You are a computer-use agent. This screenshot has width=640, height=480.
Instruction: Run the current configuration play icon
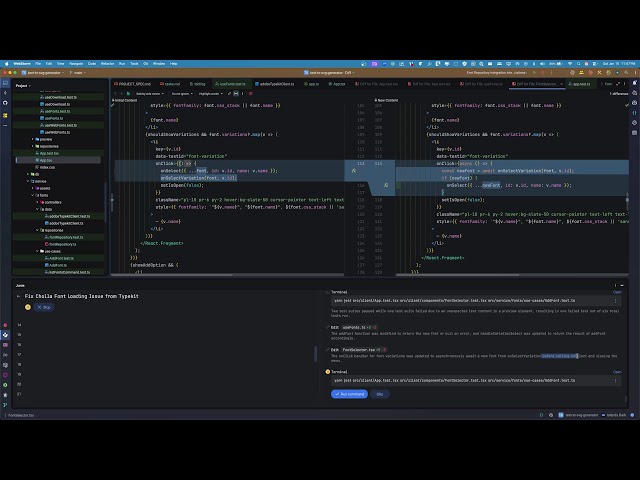(534, 73)
